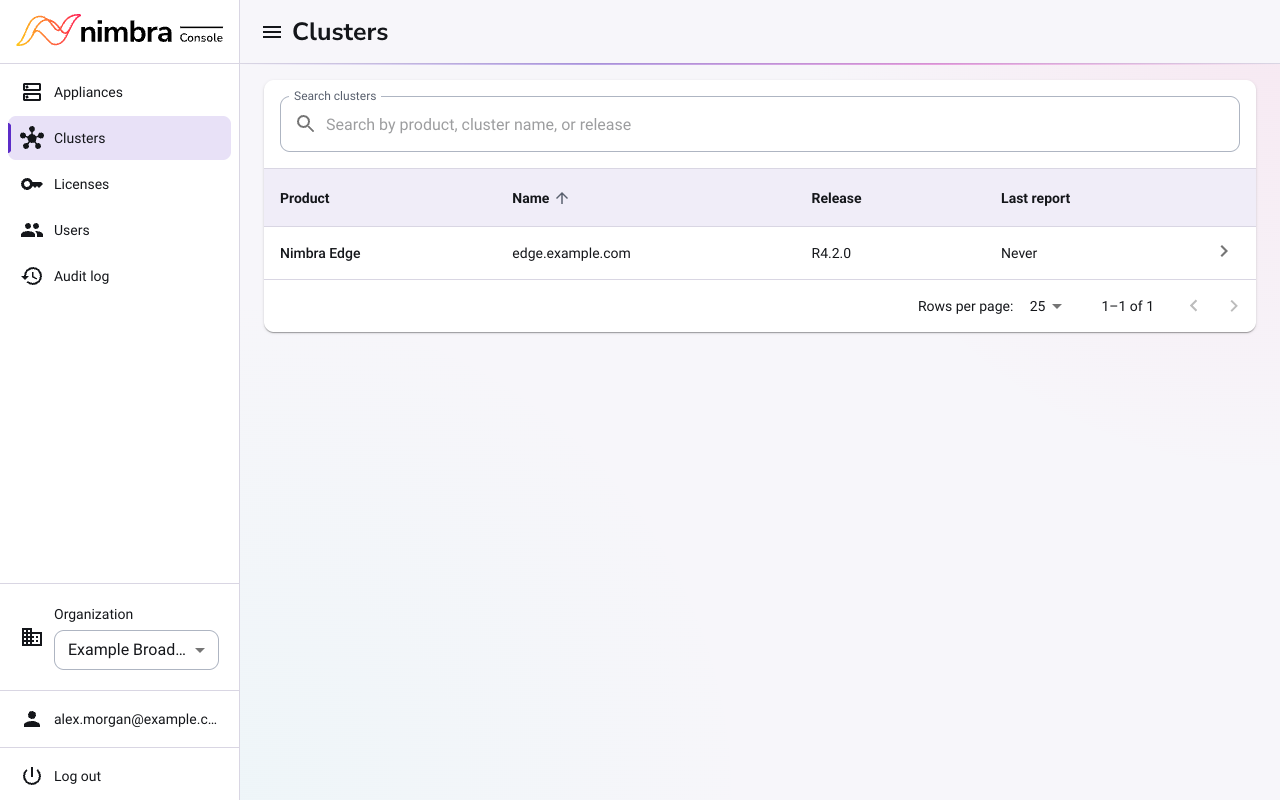The width and height of the screenshot is (1280, 800).
Task: Click the Nimbra Console logo
Action: point(120,31)
